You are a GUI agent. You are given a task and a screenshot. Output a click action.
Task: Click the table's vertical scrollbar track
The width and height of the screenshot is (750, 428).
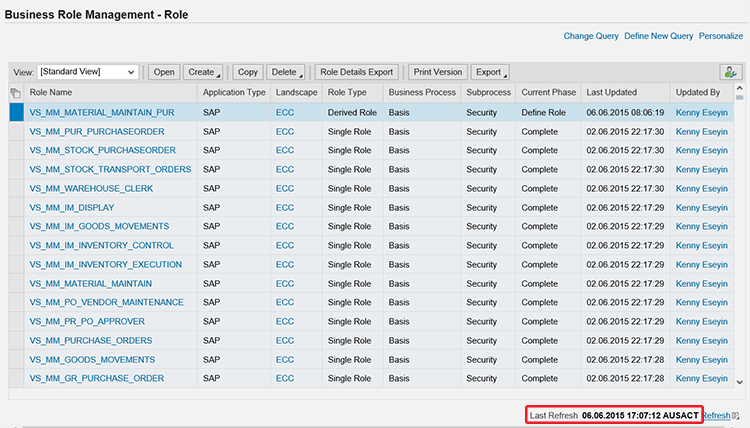(740, 250)
